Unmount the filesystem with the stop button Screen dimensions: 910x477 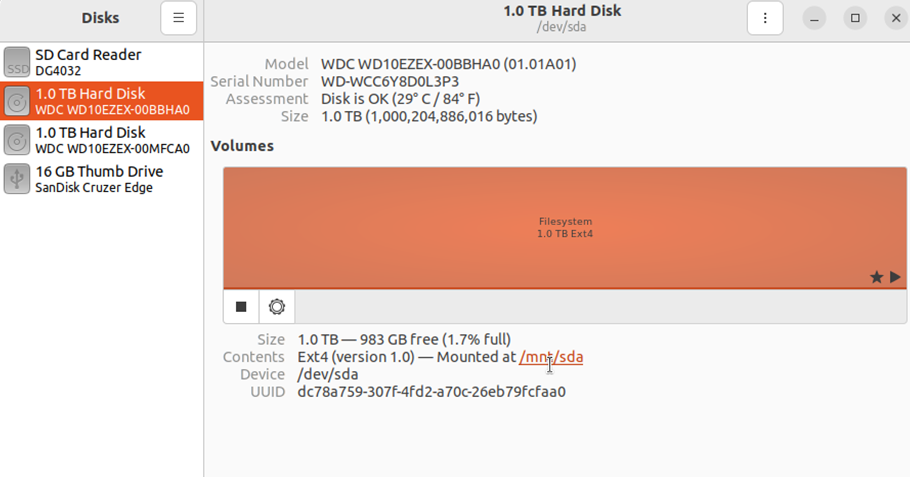coord(241,306)
